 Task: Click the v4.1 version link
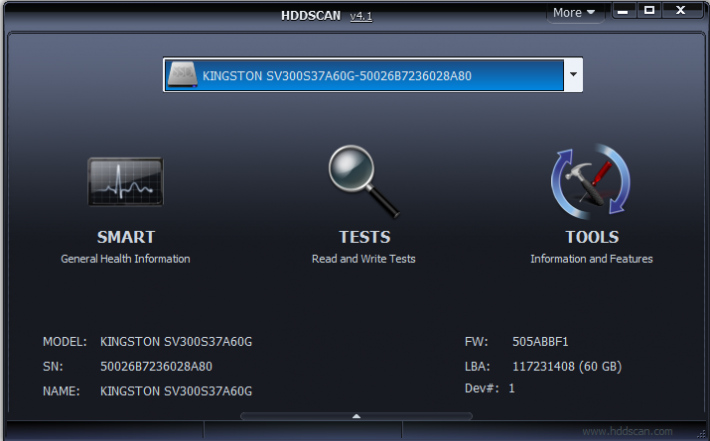coord(361,16)
